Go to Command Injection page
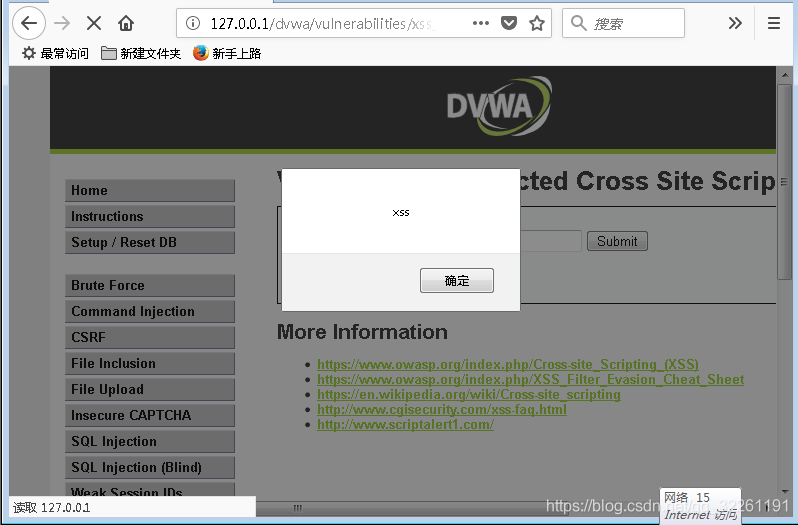The width and height of the screenshot is (798, 525). tap(150, 311)
